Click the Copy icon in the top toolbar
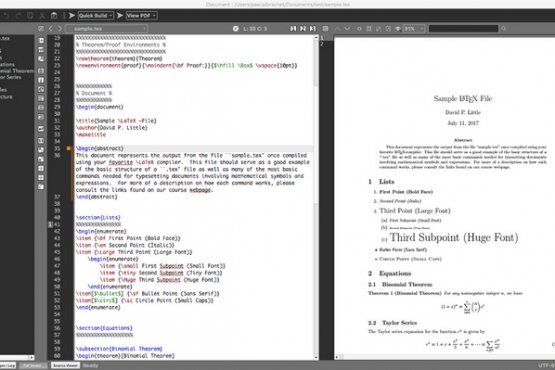Image resolution: width=555 pixels, height=370 pixels. click(30, 16)
